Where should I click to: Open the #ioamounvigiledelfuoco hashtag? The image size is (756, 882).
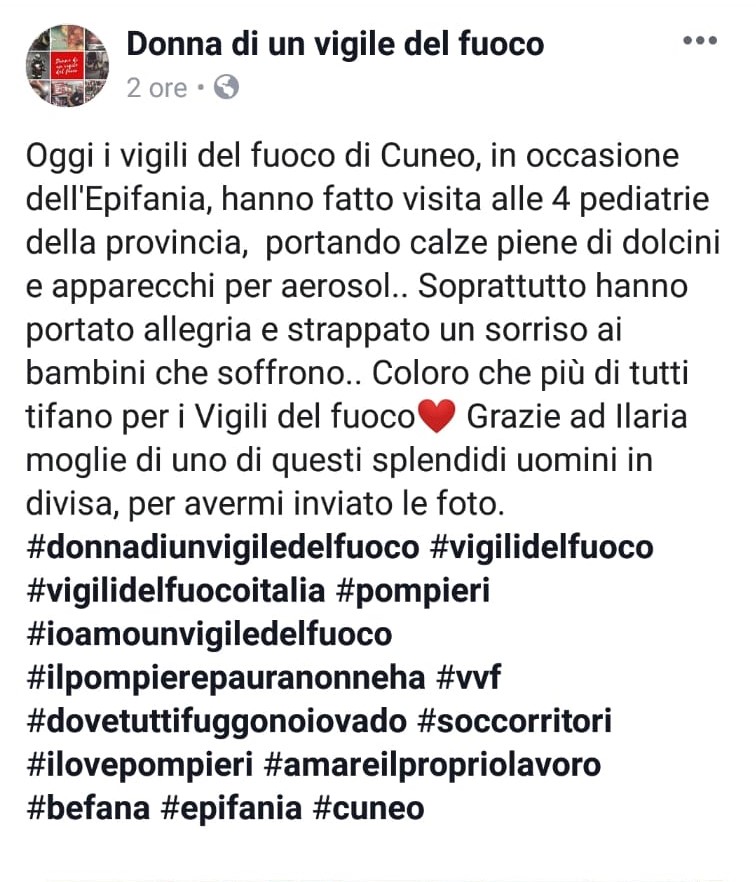(x=209, y=635)
